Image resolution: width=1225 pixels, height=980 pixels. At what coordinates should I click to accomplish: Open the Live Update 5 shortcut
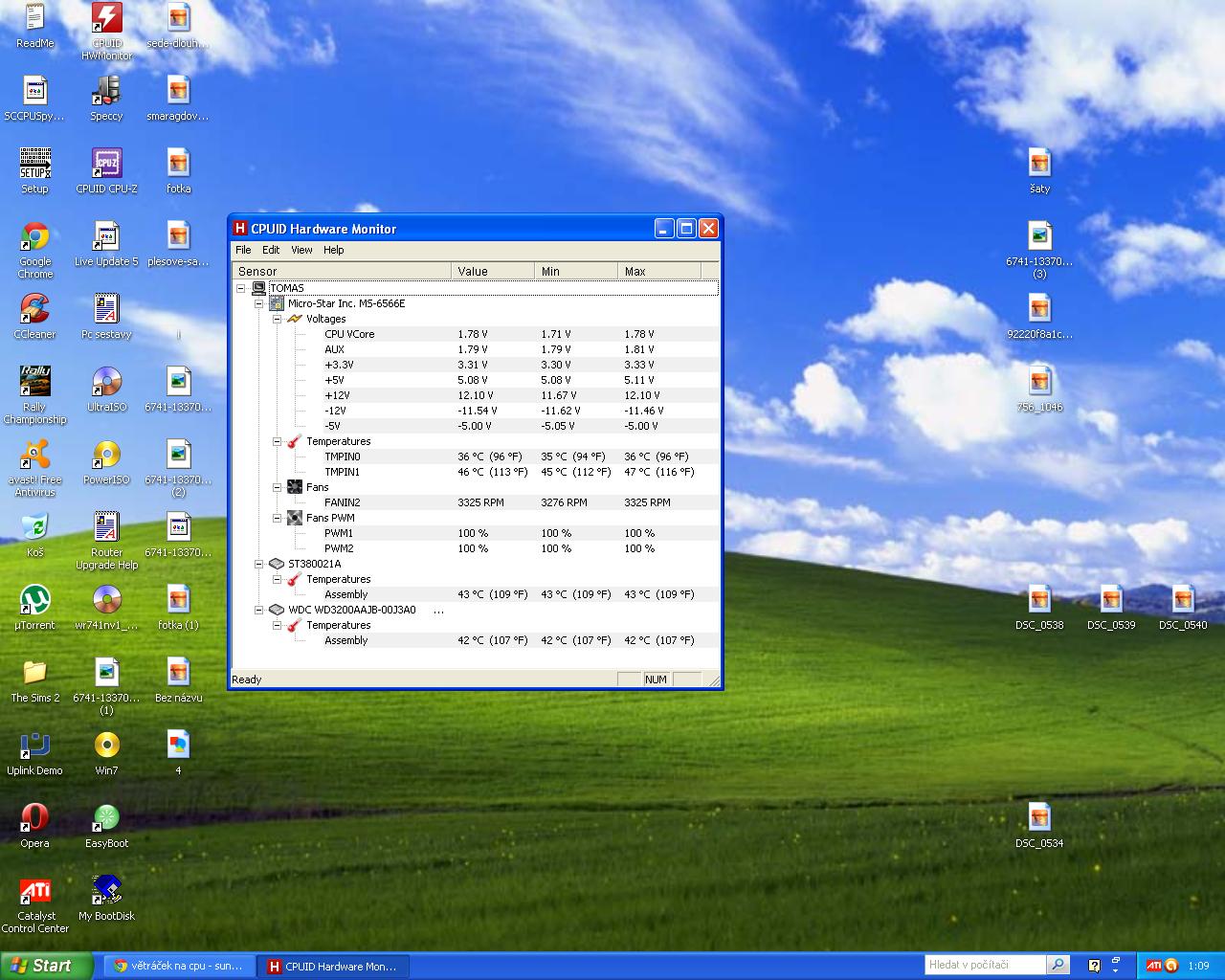point(106,244)
